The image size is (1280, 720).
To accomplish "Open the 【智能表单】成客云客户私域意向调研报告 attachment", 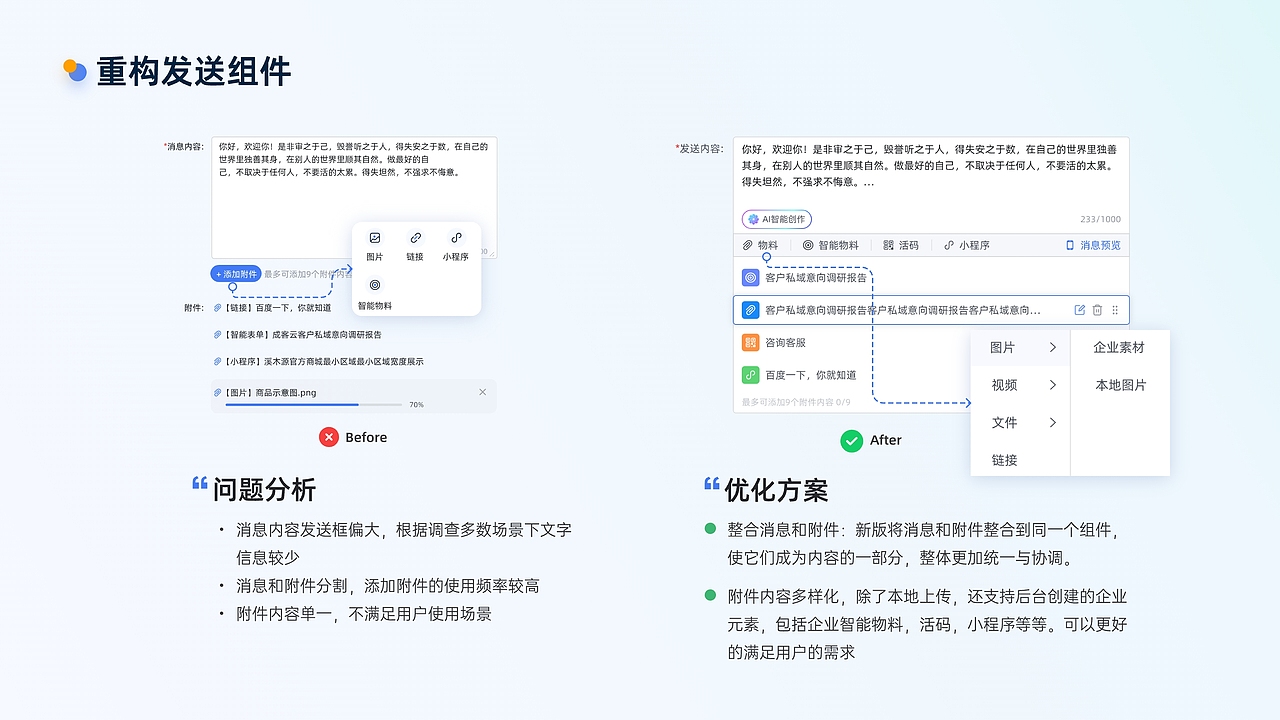I will click(302, 335).
